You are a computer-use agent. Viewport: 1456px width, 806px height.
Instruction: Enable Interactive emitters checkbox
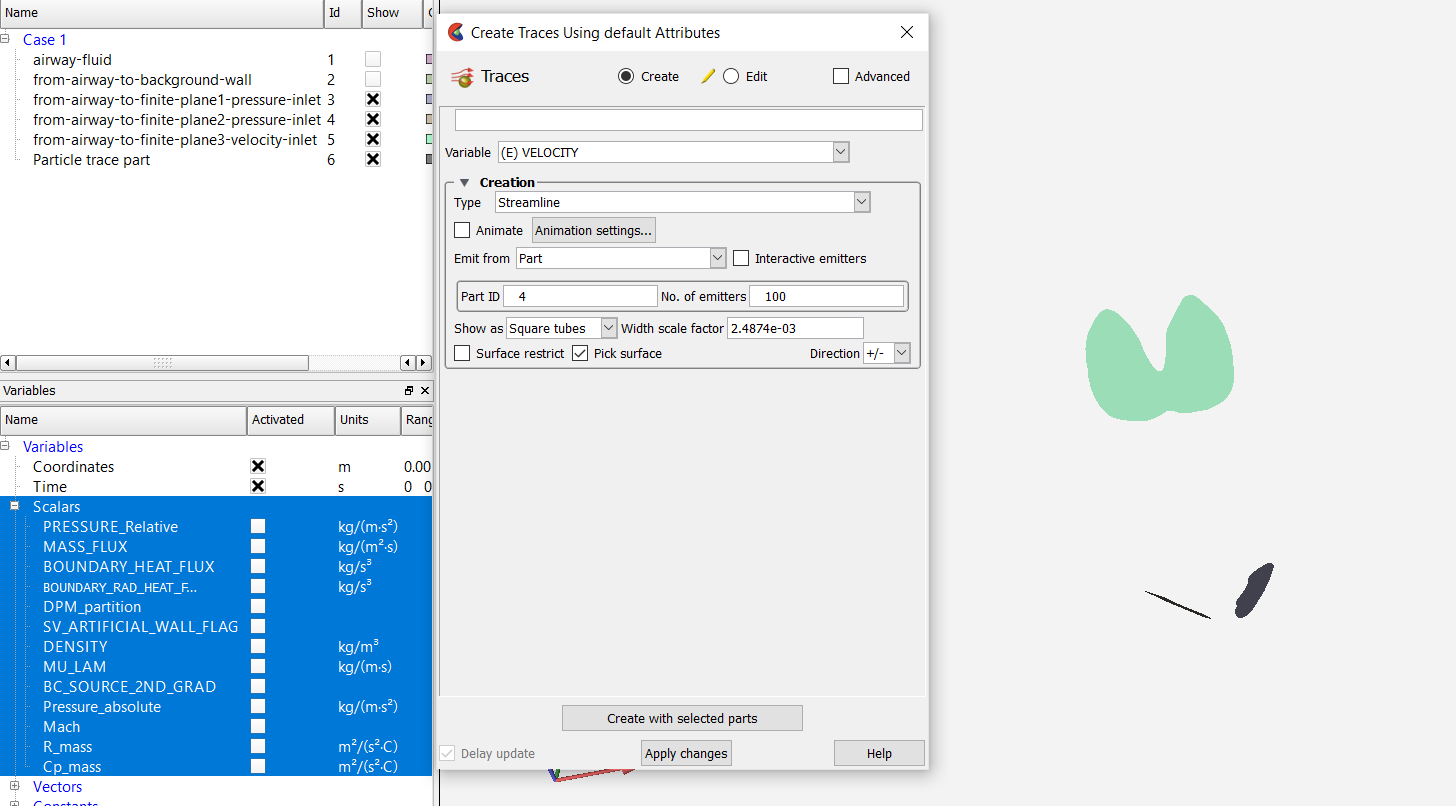coord(741,258)
